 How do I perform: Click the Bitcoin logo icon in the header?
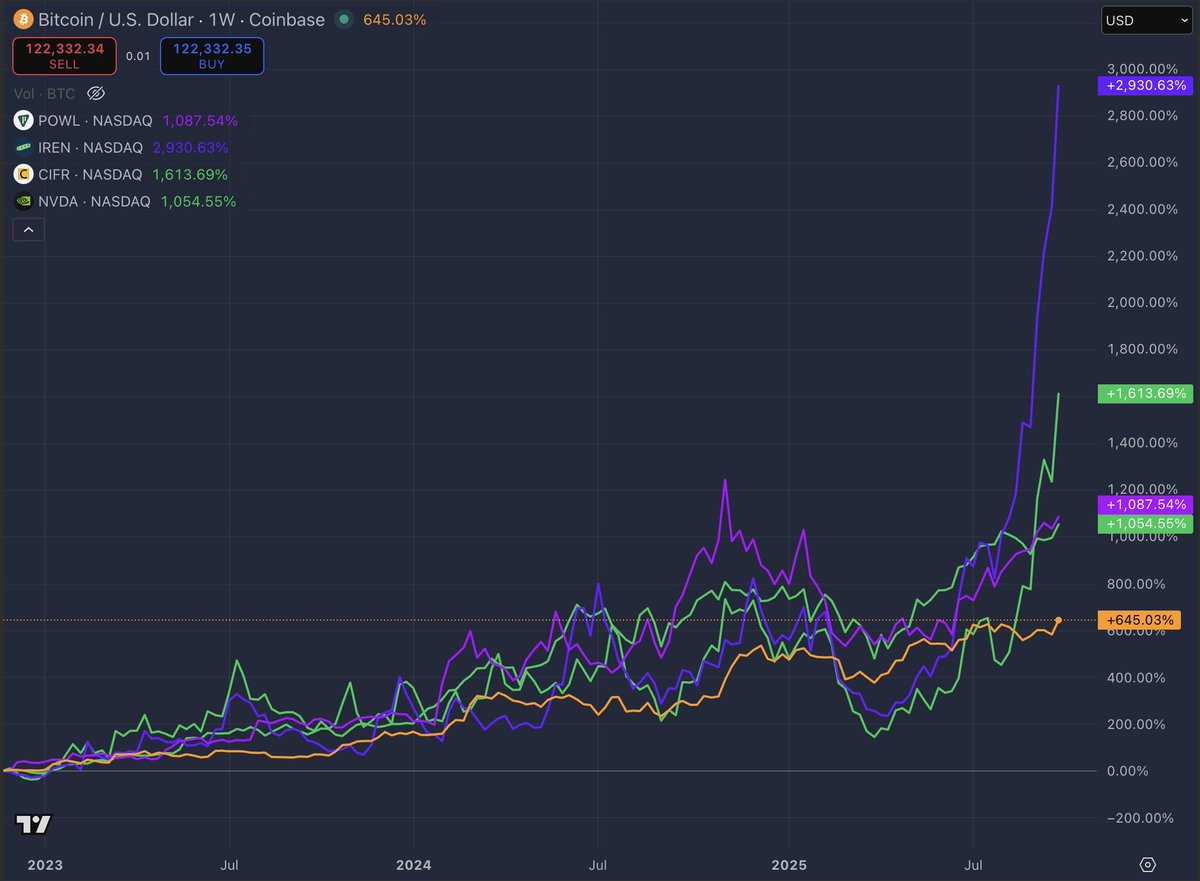22,19
